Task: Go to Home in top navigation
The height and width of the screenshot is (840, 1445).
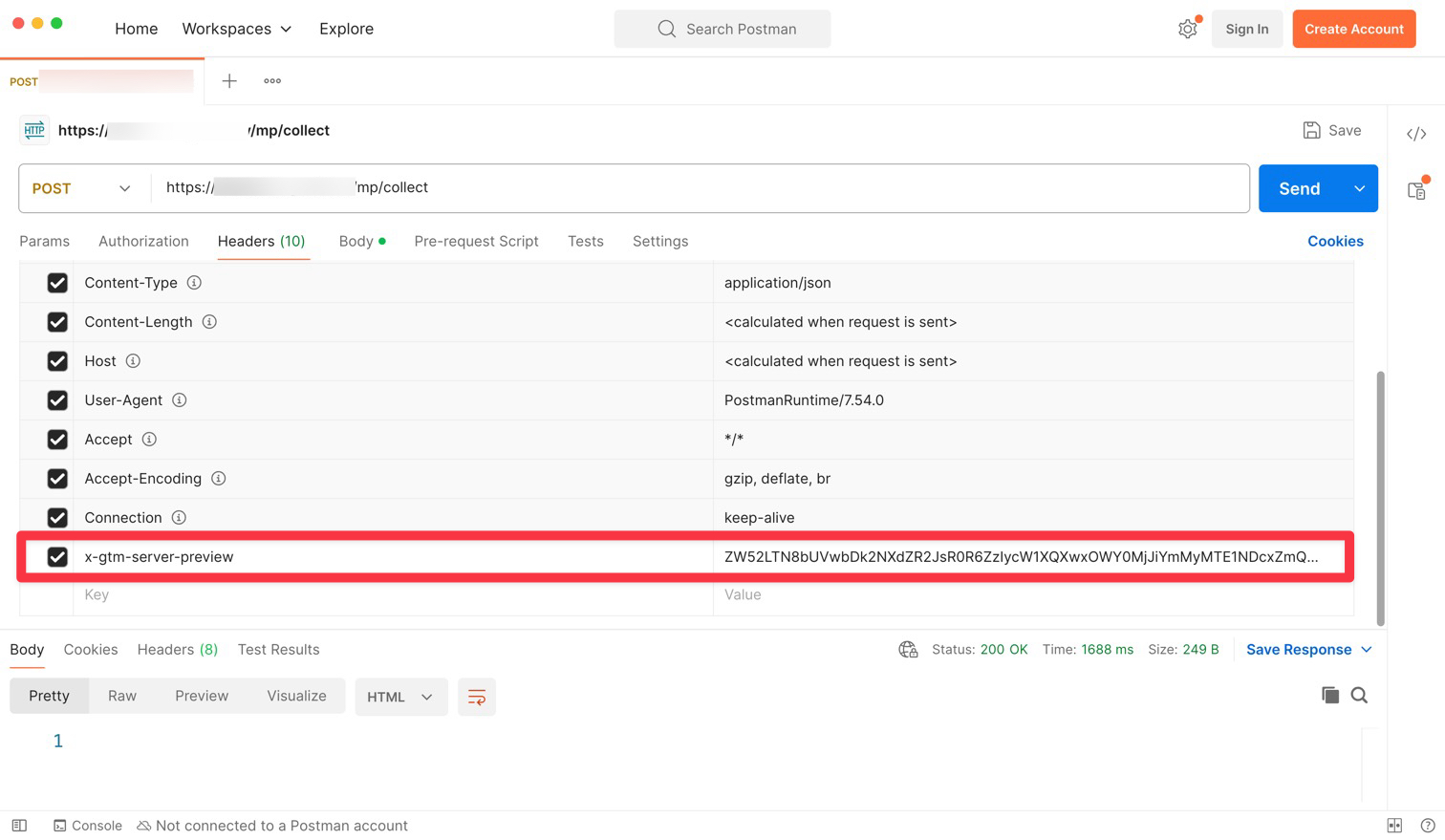Action: point(136,29)
